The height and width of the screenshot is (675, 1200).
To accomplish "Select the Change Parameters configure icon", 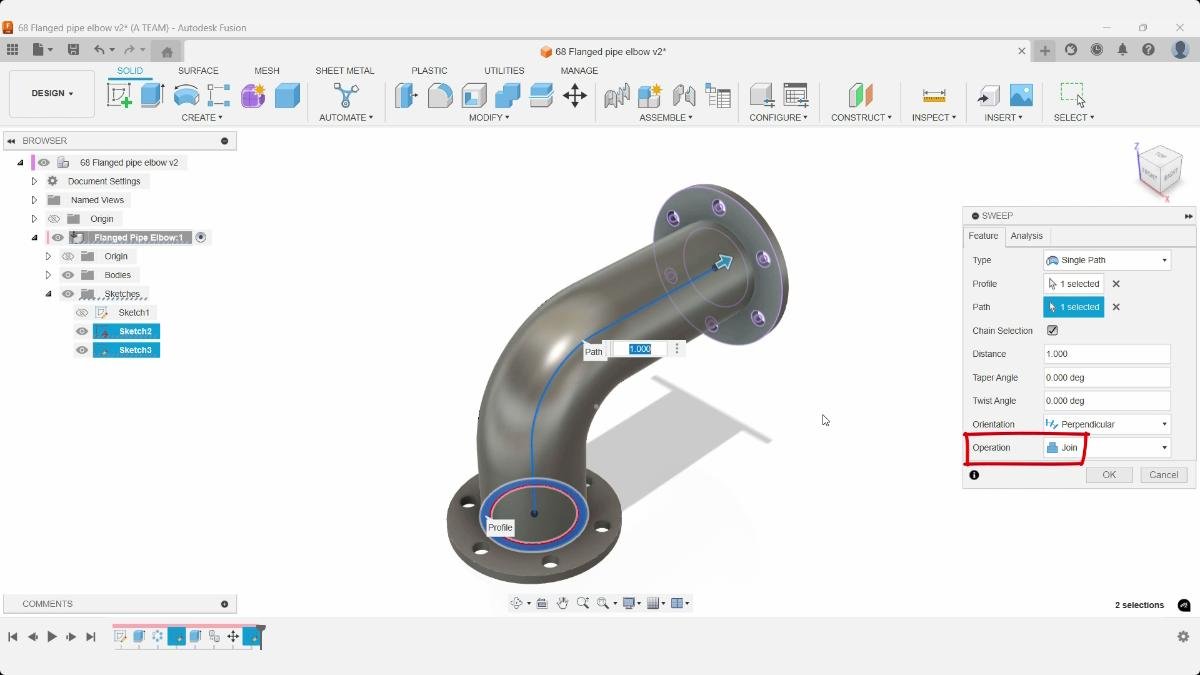I will point(796,95).
